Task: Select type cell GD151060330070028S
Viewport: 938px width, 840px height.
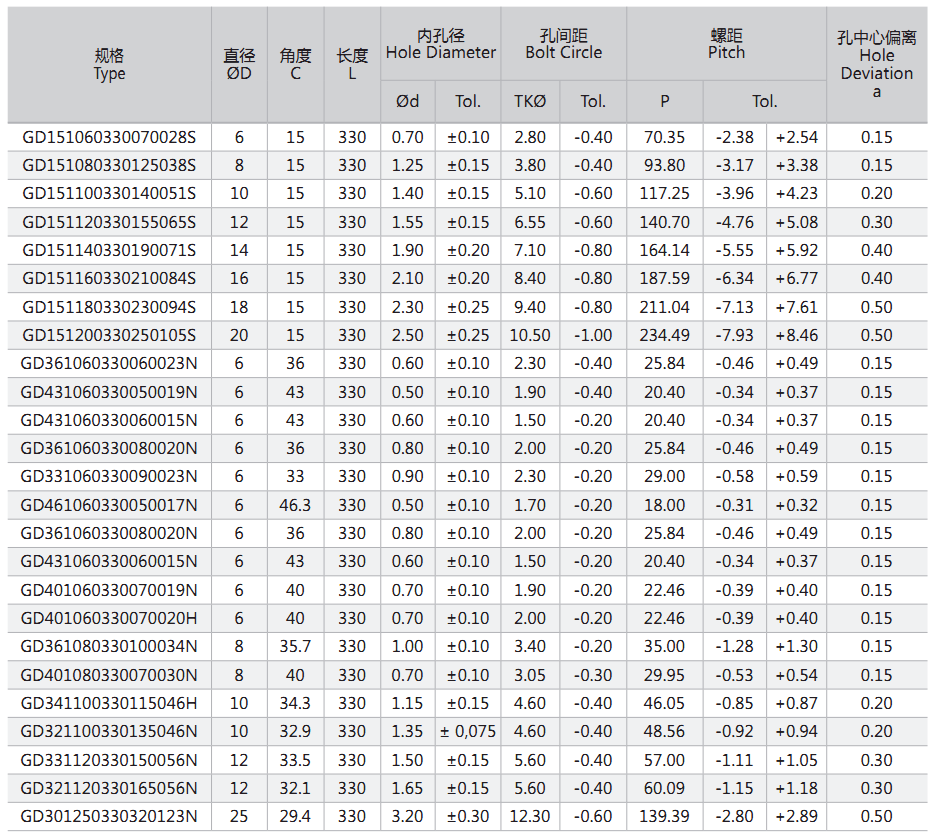Action: tap(109, 138)
